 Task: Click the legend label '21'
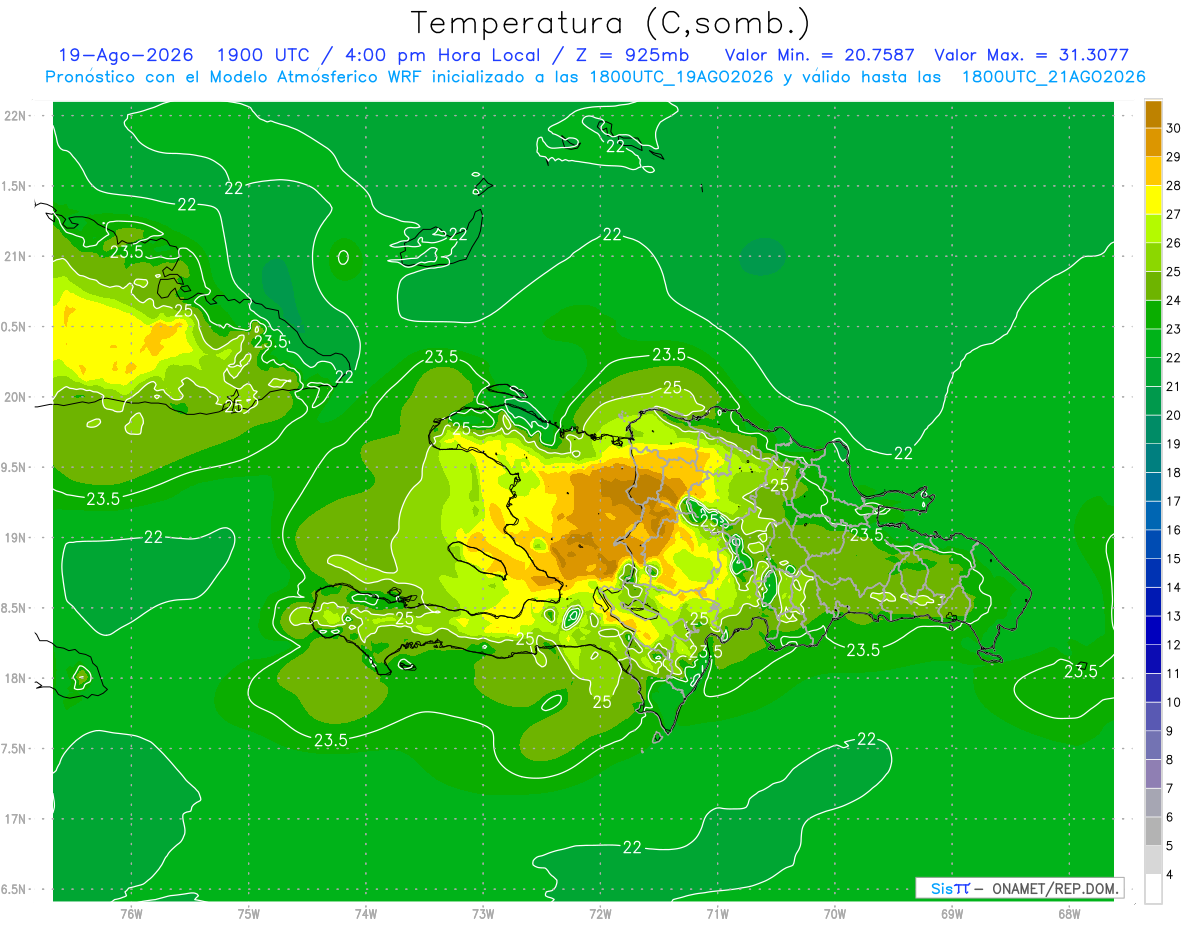[x=1174, y=387]
